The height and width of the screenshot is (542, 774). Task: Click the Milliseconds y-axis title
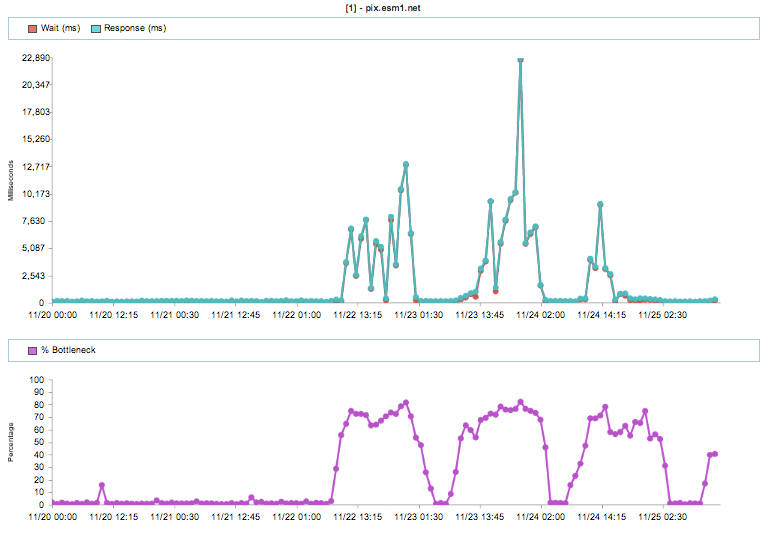click(x=11, y=181)
